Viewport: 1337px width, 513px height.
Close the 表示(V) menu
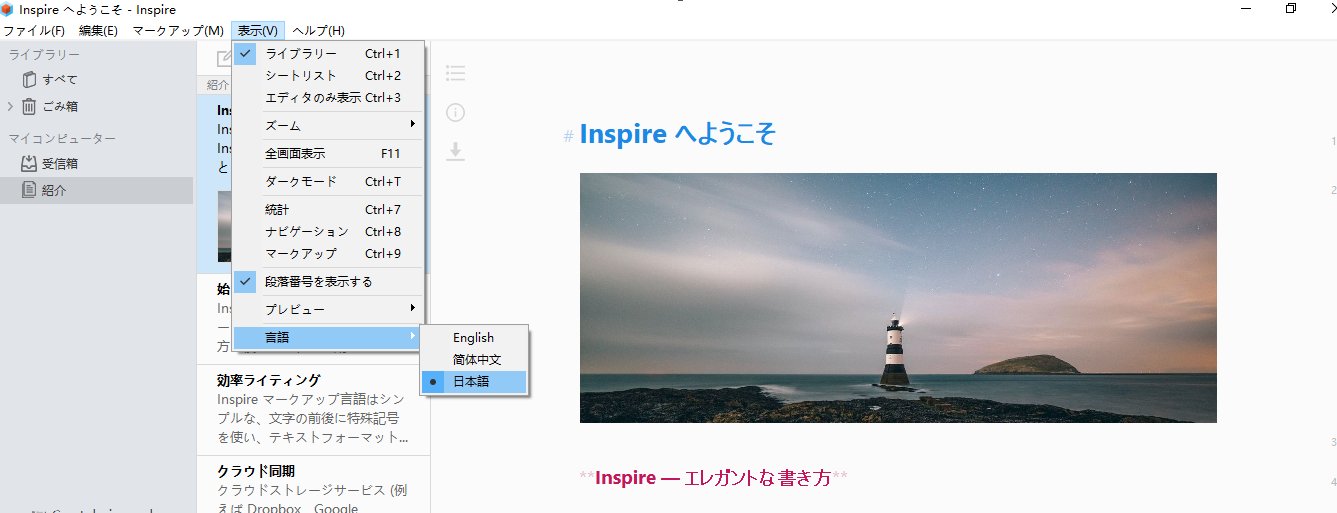click(x=258, y=31)
